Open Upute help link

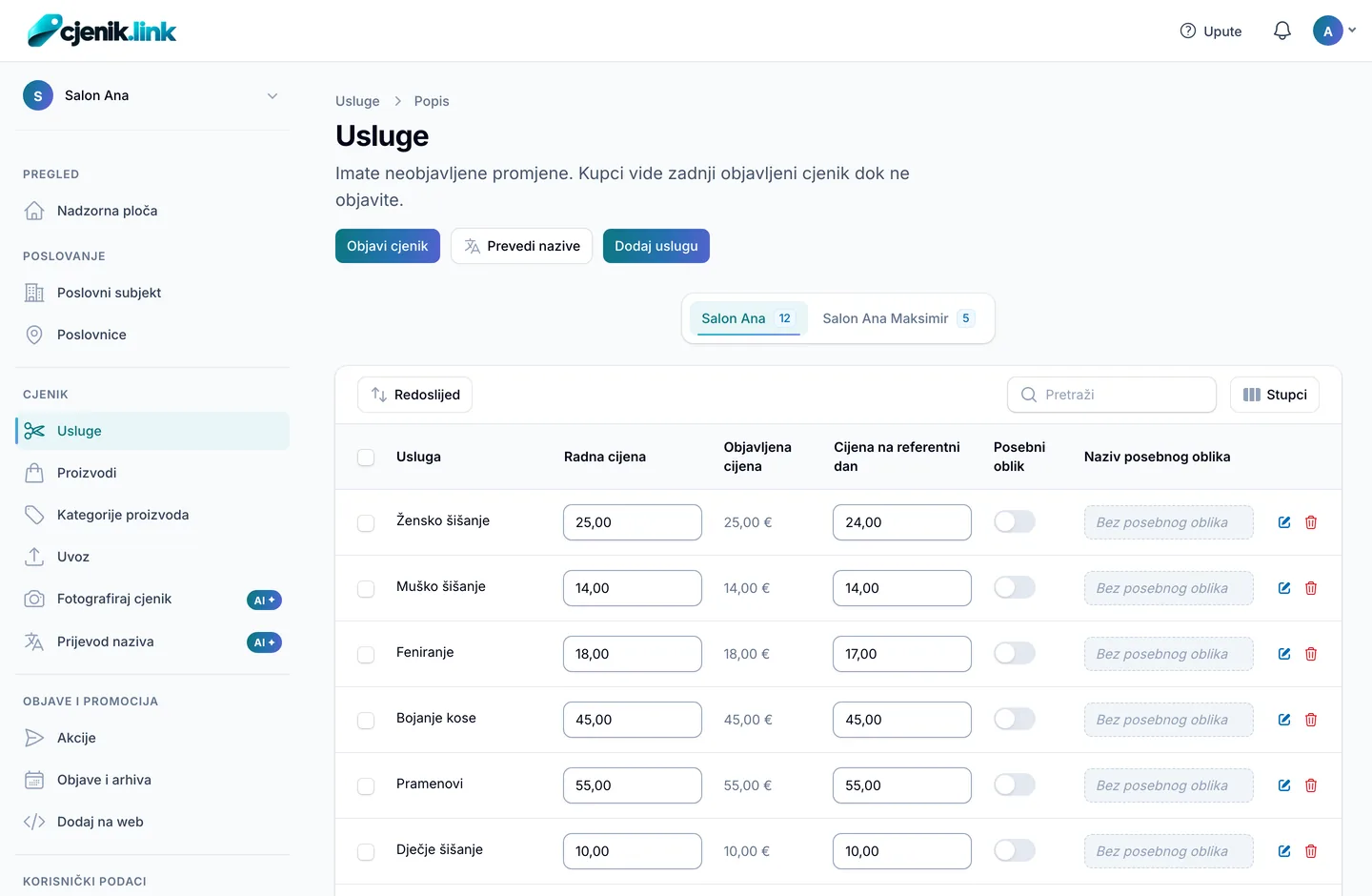pos(1211,31)
